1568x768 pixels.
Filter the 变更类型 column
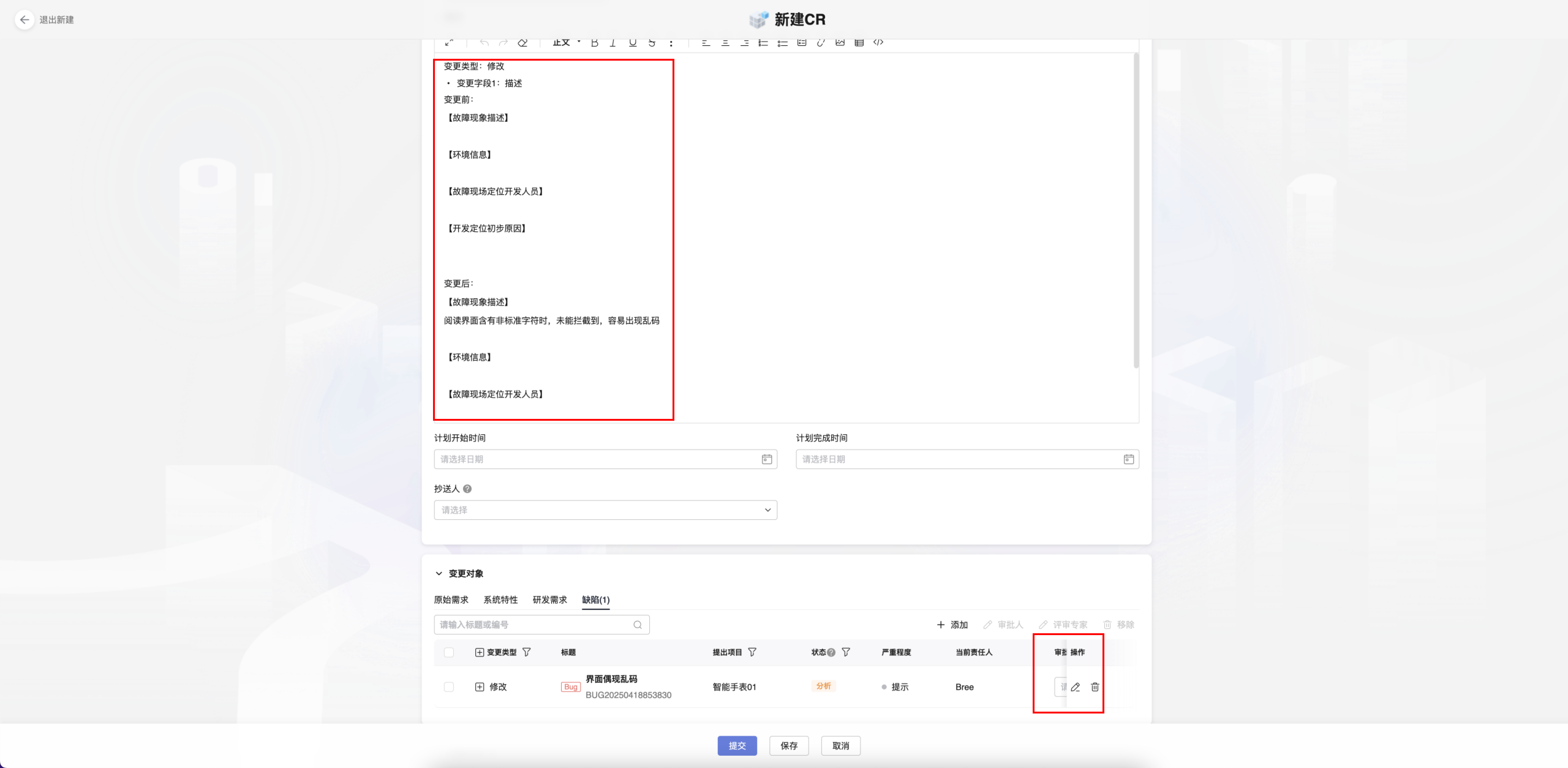click(526, 652)
